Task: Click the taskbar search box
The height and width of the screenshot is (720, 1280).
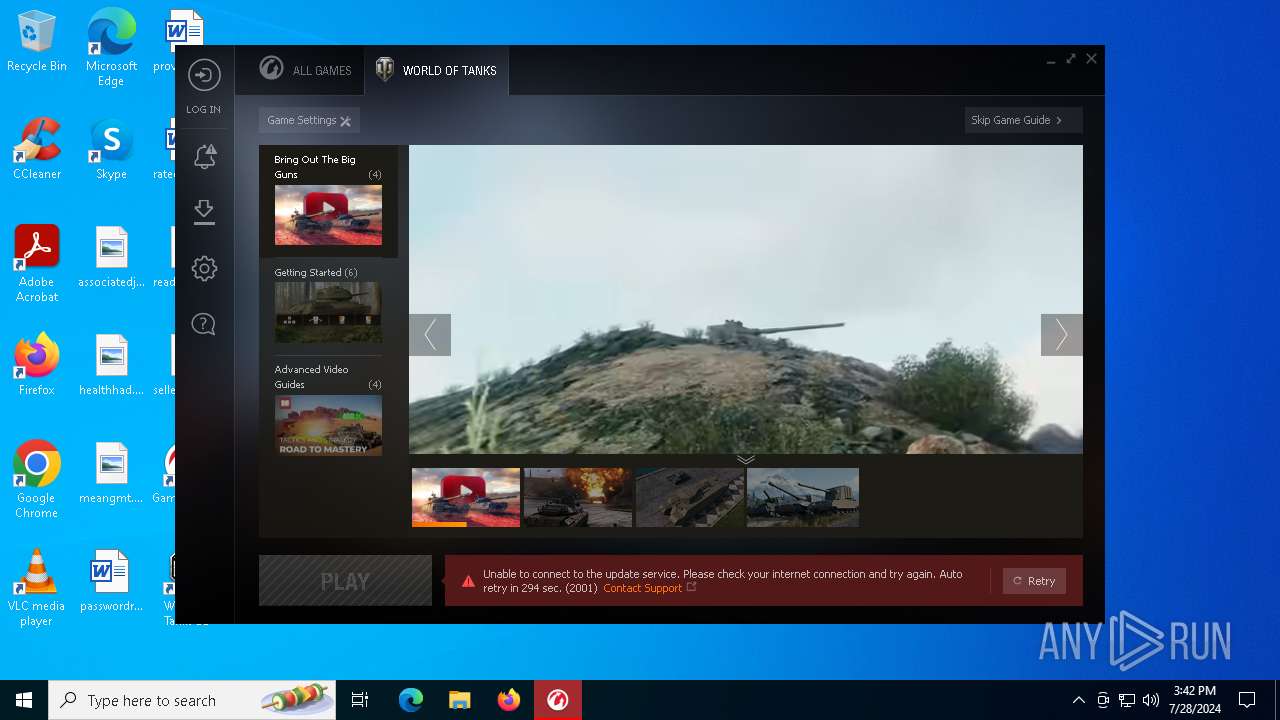Action: pos(193,700)
